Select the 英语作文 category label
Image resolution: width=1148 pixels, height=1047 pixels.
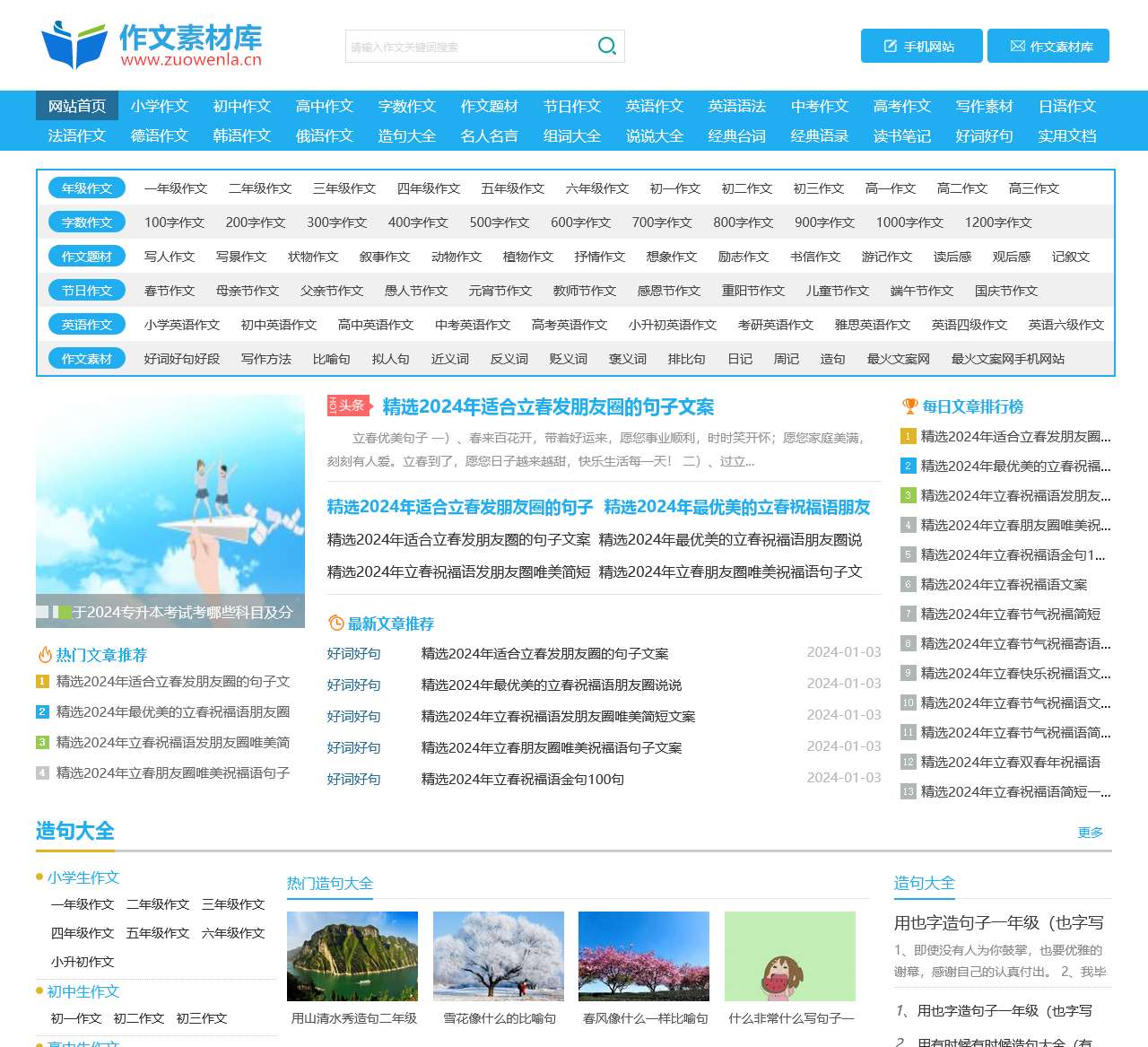[86, 324]
